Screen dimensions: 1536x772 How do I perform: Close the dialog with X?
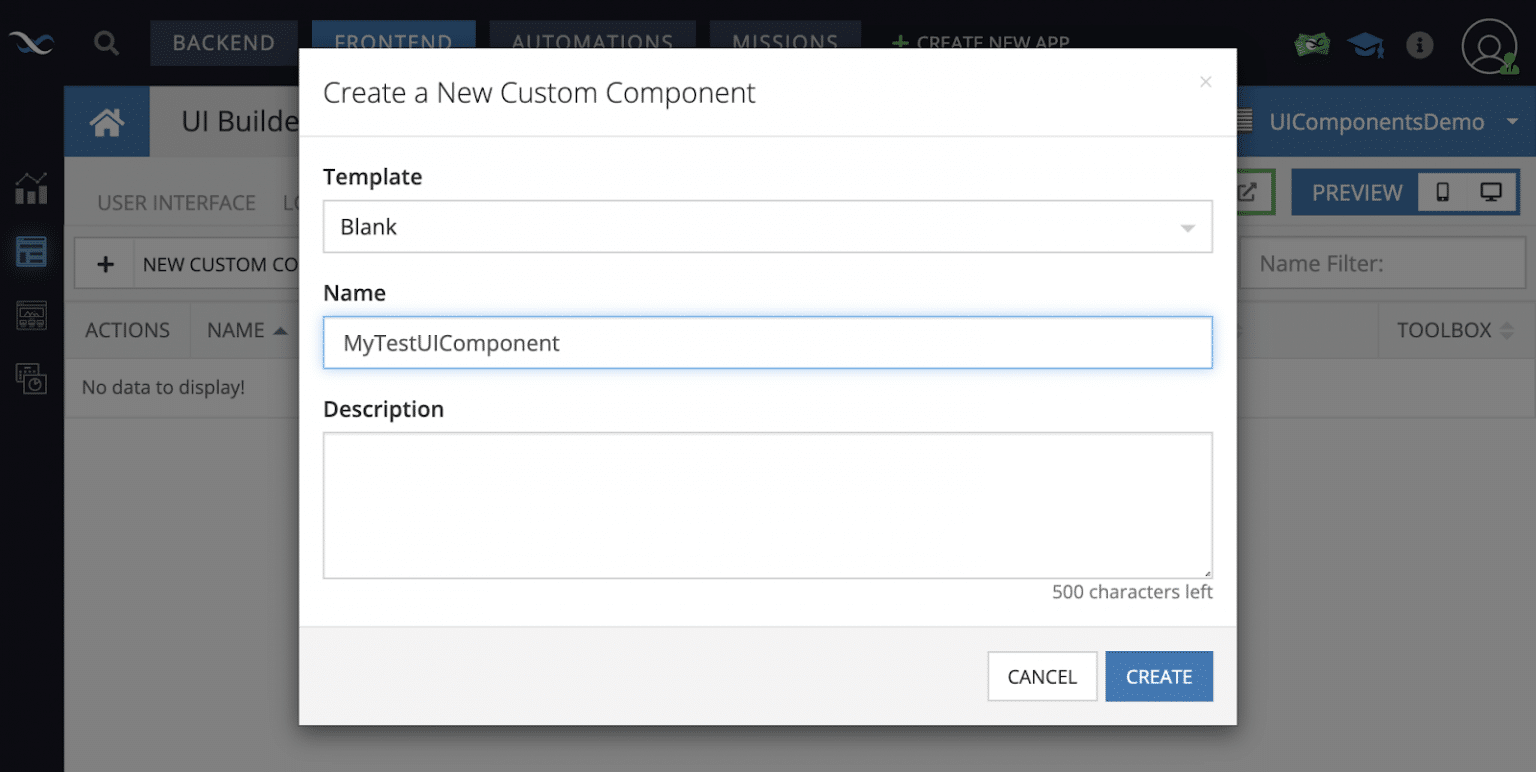point(1206,82)
